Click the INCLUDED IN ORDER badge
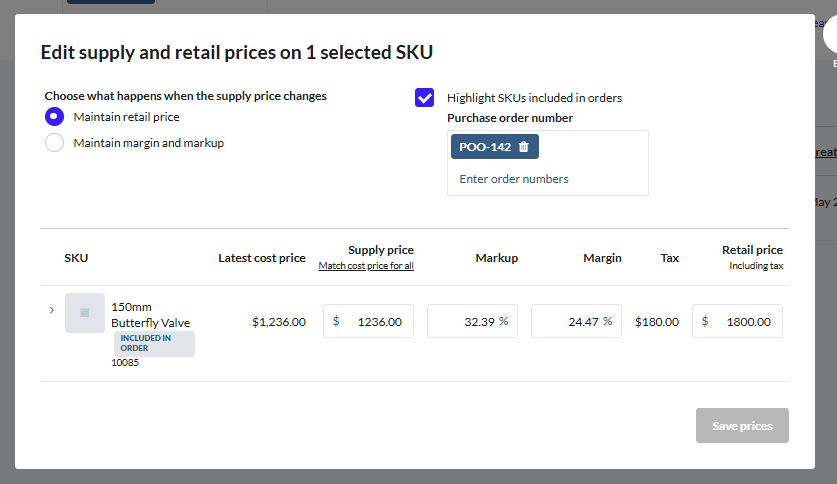This screenshot has width=837, height=484. tap(154, 344)
